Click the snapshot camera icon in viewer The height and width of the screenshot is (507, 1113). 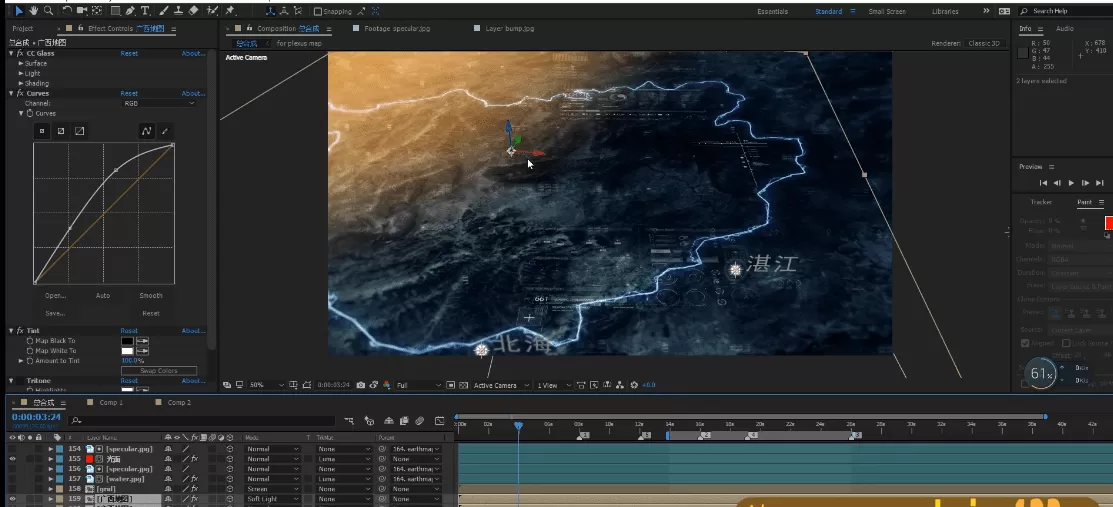tap(360, 385)
